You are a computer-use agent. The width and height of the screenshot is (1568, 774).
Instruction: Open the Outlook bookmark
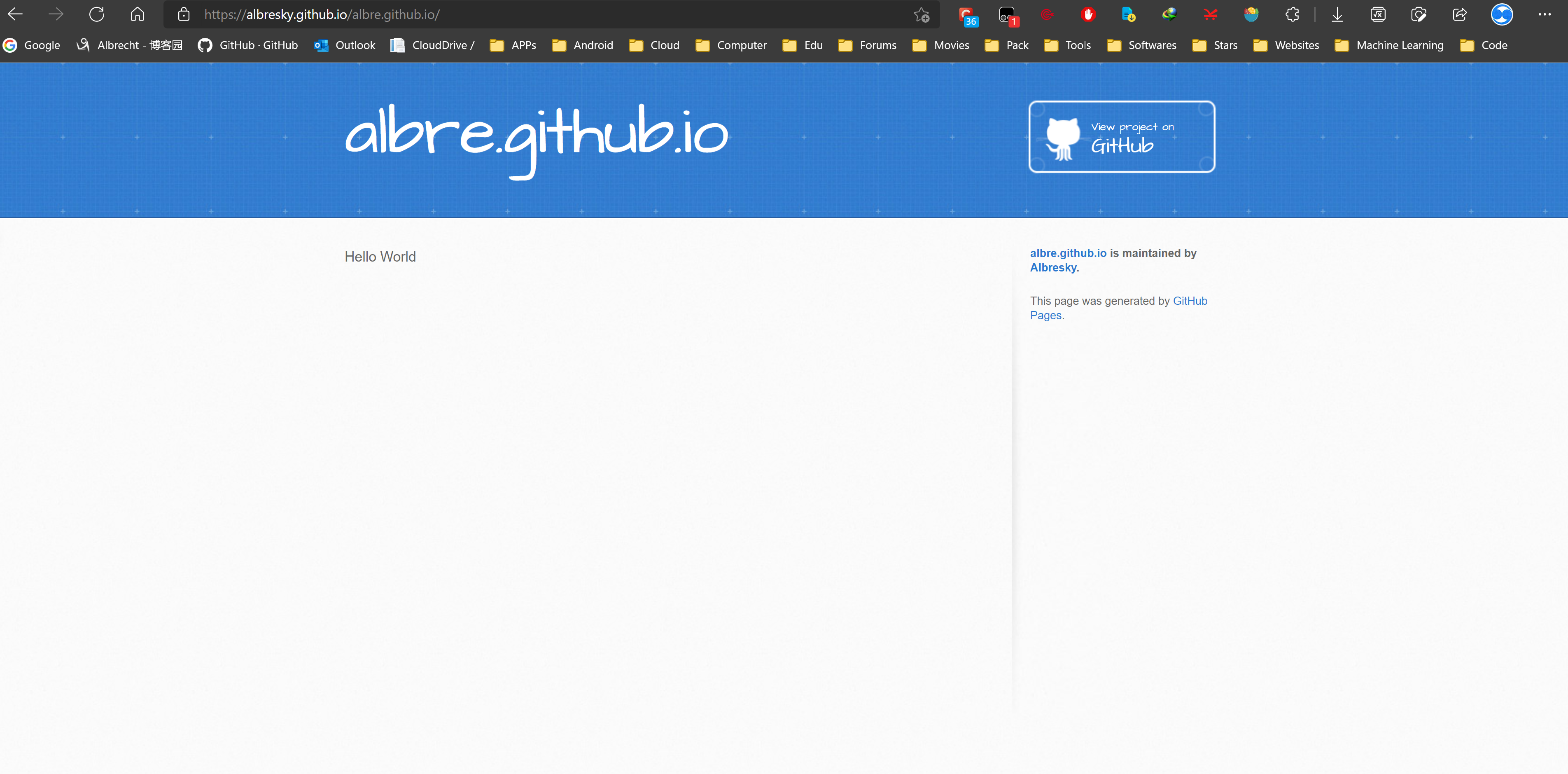345,45
